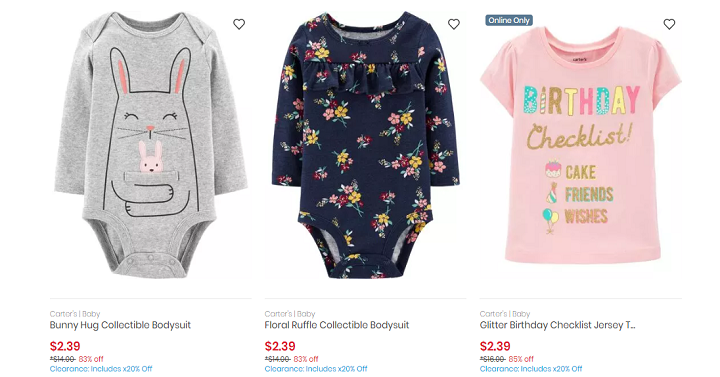
Task: Click the 85% off label on Birthday tee
Action: [521, 359]
